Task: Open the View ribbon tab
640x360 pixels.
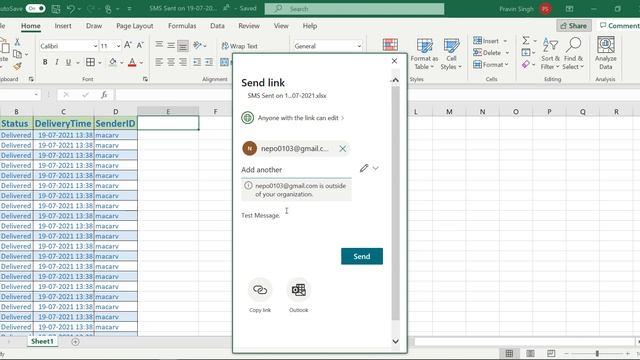Action: (281, 26)
